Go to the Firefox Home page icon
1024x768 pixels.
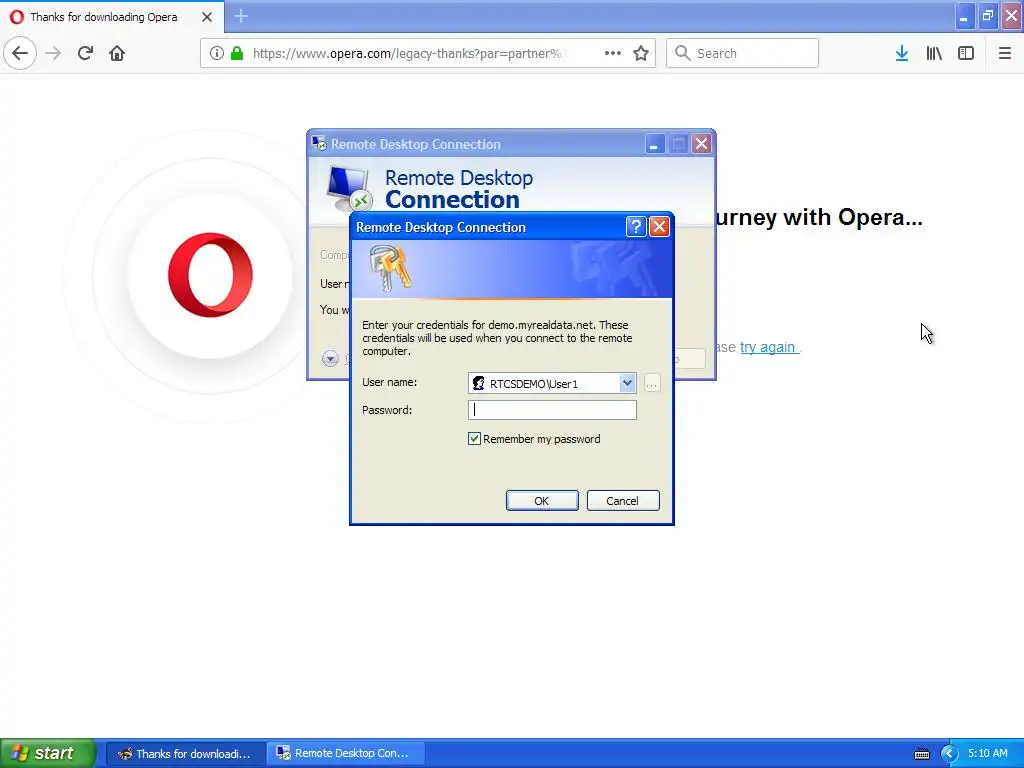pos(117,53)
